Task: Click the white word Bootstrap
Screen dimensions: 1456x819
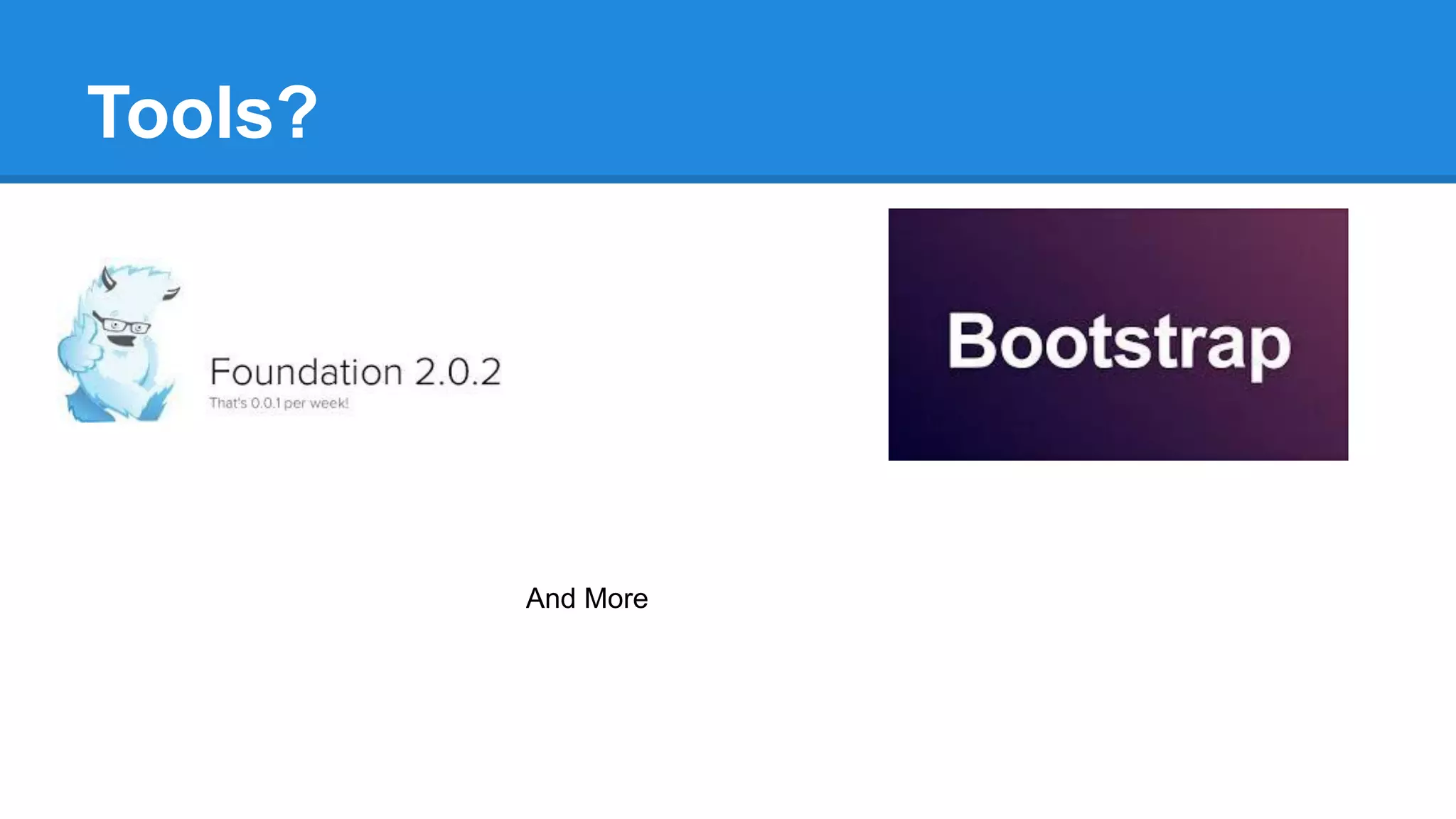Action: pos(1119,343)
